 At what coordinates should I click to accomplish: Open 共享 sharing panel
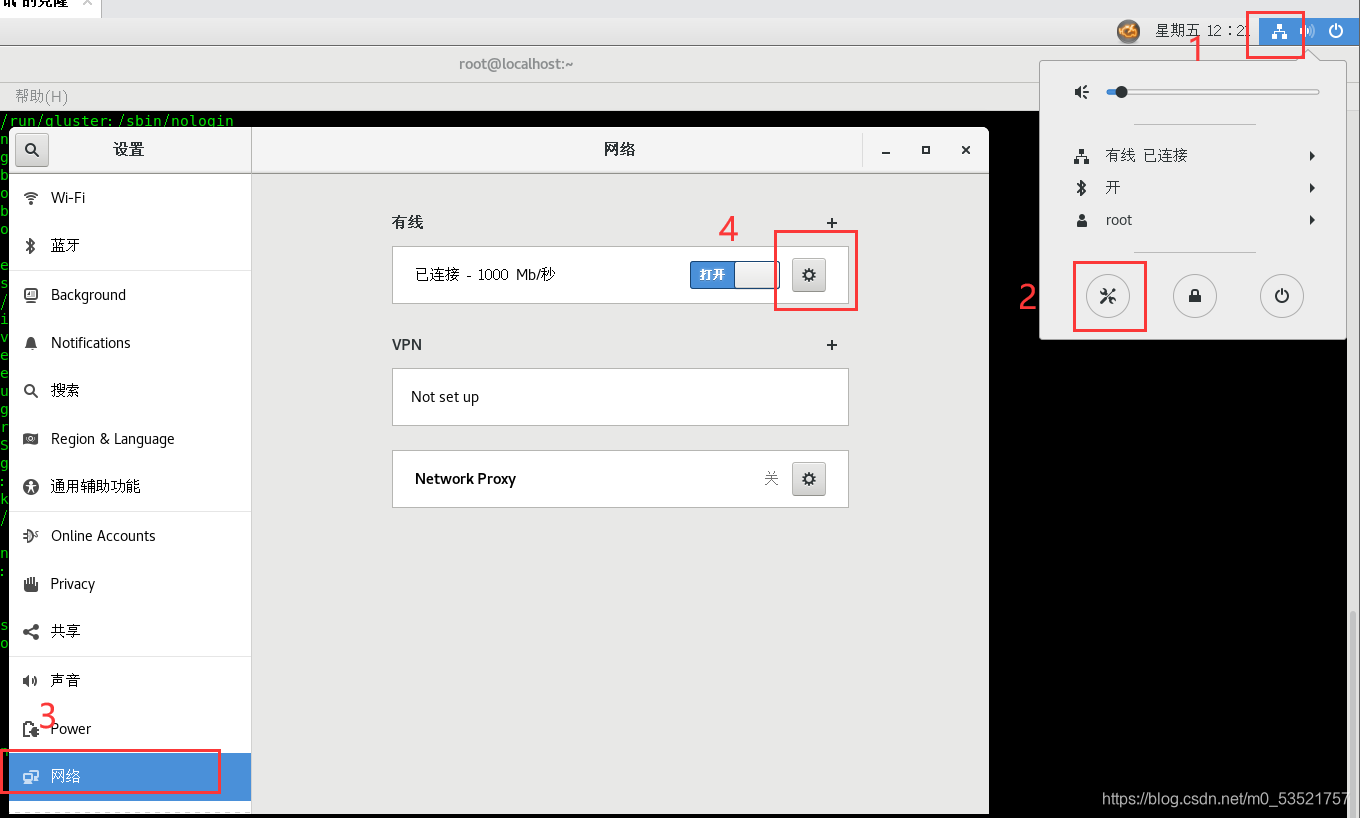130,632
